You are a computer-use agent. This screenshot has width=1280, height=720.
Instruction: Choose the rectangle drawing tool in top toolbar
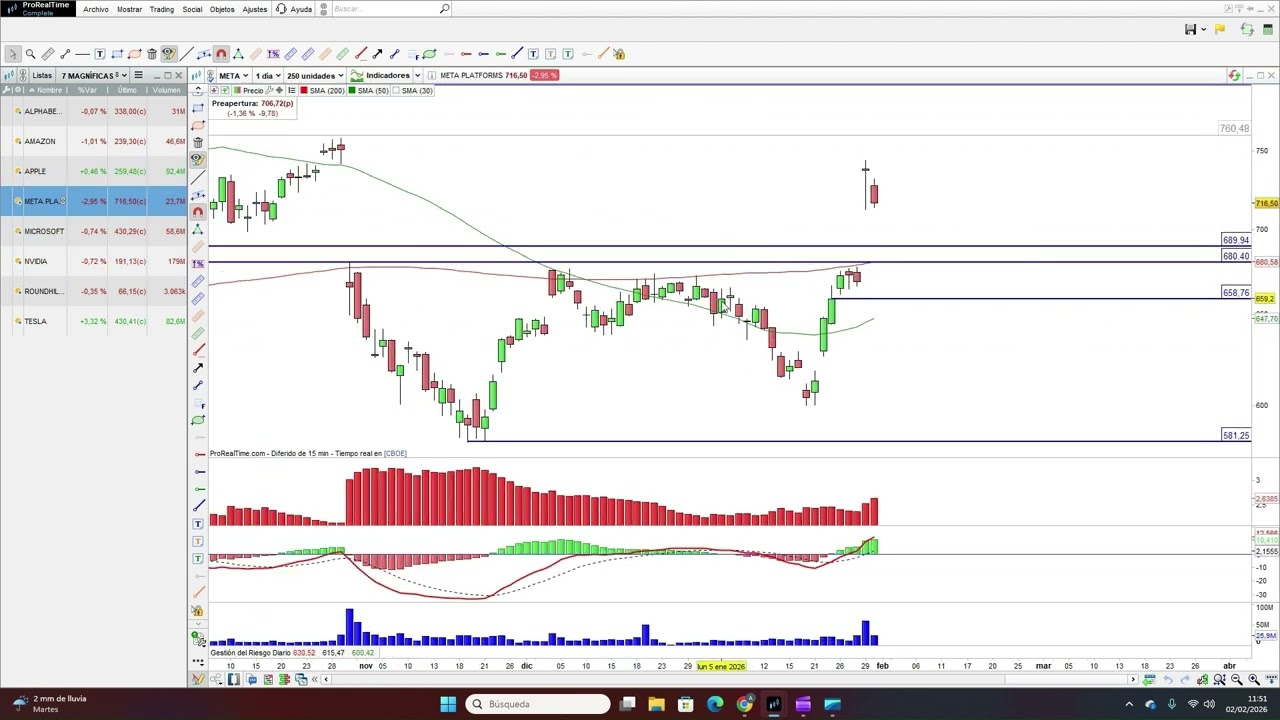tap(117, 54)
